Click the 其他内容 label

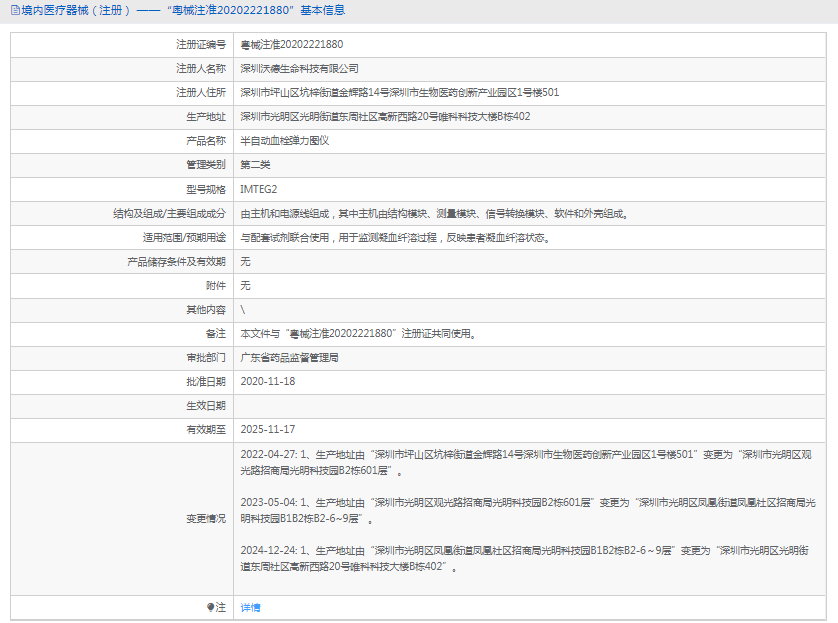(206, 309)
